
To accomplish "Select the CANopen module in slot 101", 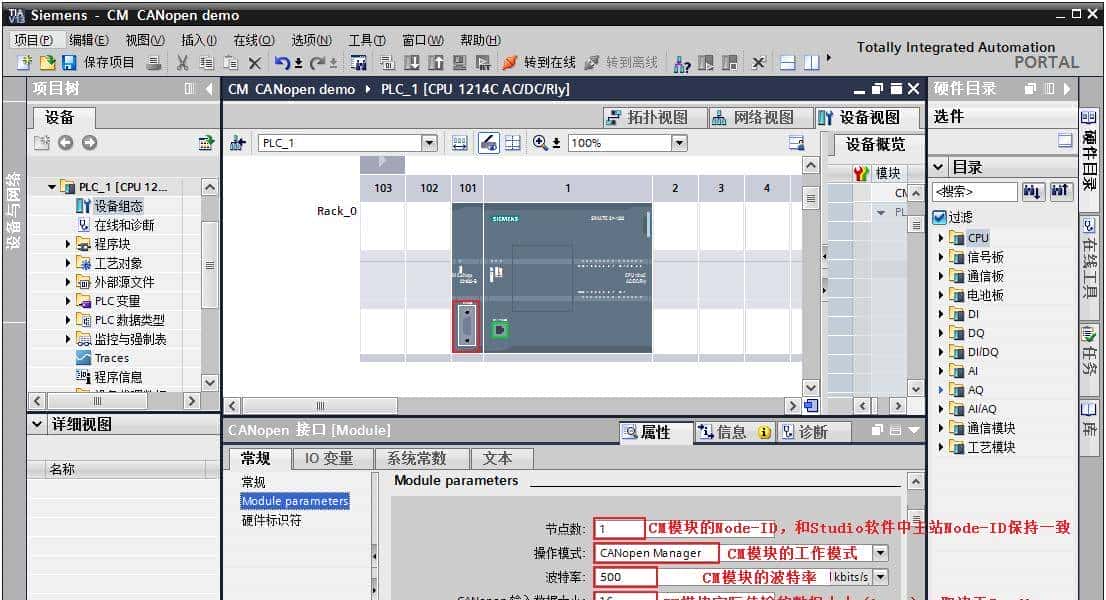I will (x=467, y=326).
